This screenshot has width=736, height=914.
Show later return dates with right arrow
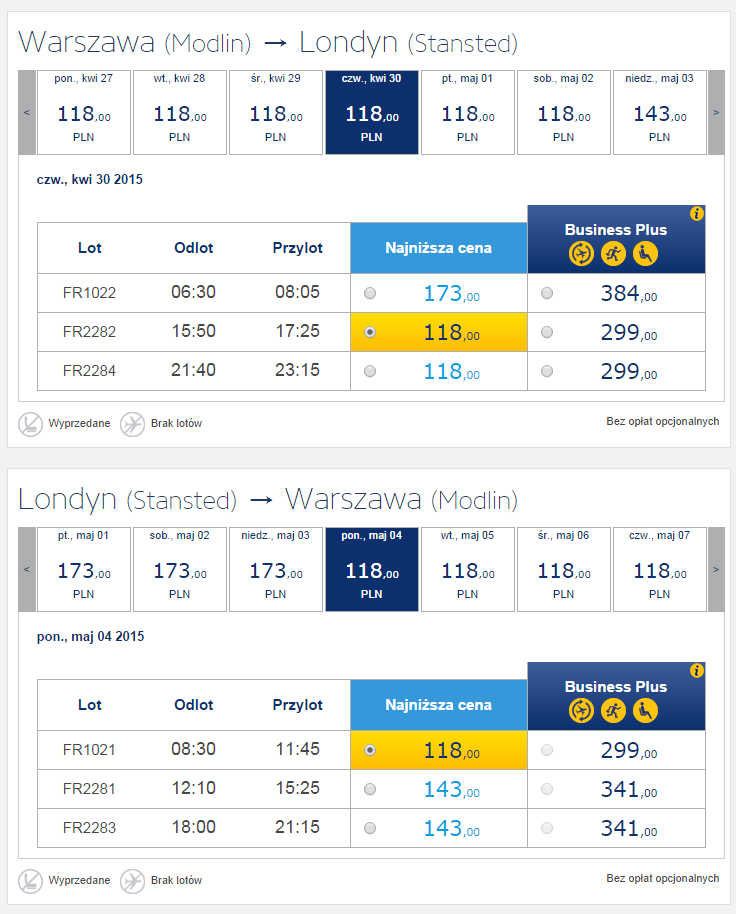coord(716,570)
